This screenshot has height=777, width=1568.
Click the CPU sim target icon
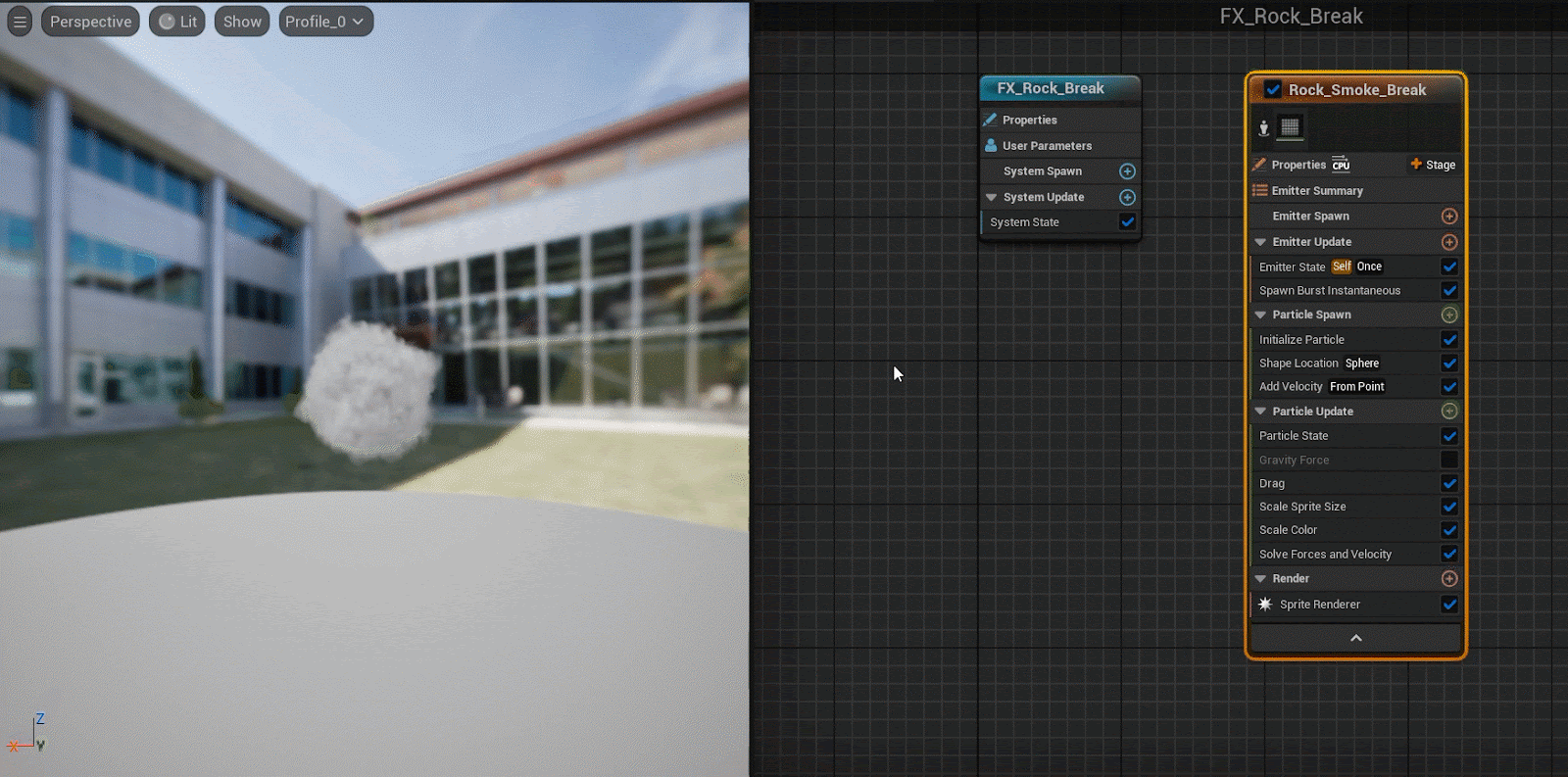tap(1341, 165)
